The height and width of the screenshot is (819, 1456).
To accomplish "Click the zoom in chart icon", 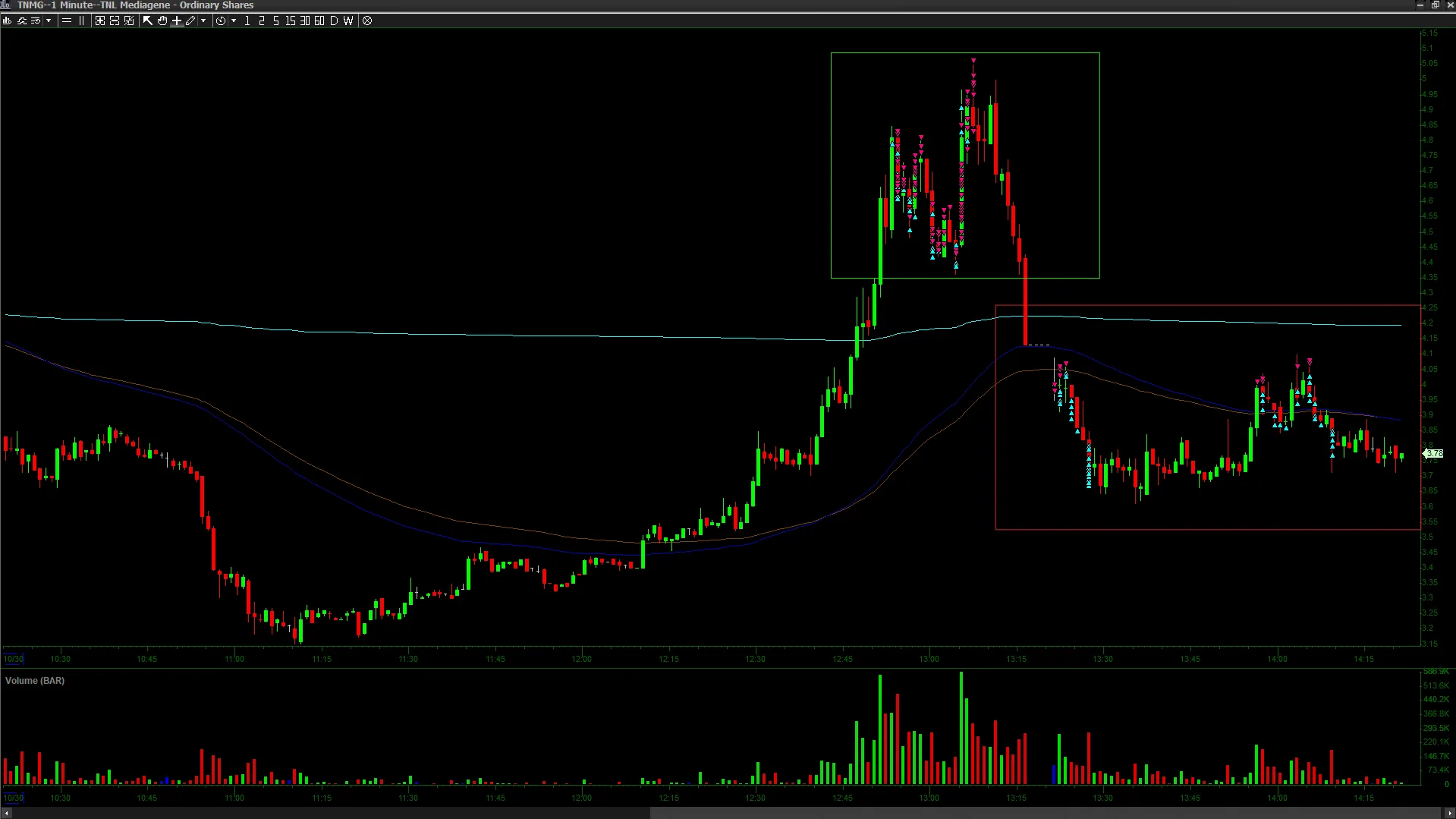I will [x=99, y=20].
